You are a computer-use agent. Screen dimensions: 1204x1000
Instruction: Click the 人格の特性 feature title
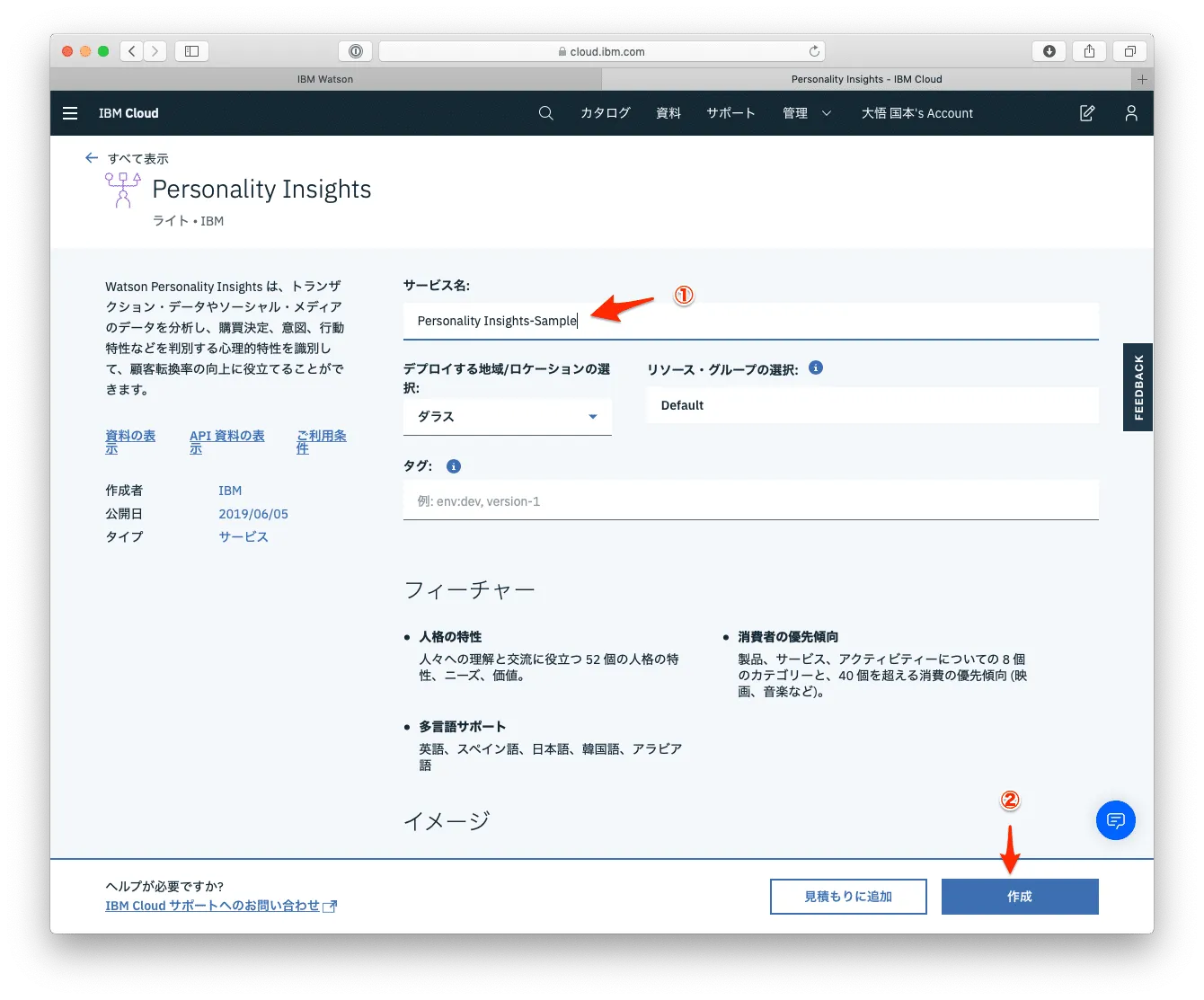tap(450, 636)
